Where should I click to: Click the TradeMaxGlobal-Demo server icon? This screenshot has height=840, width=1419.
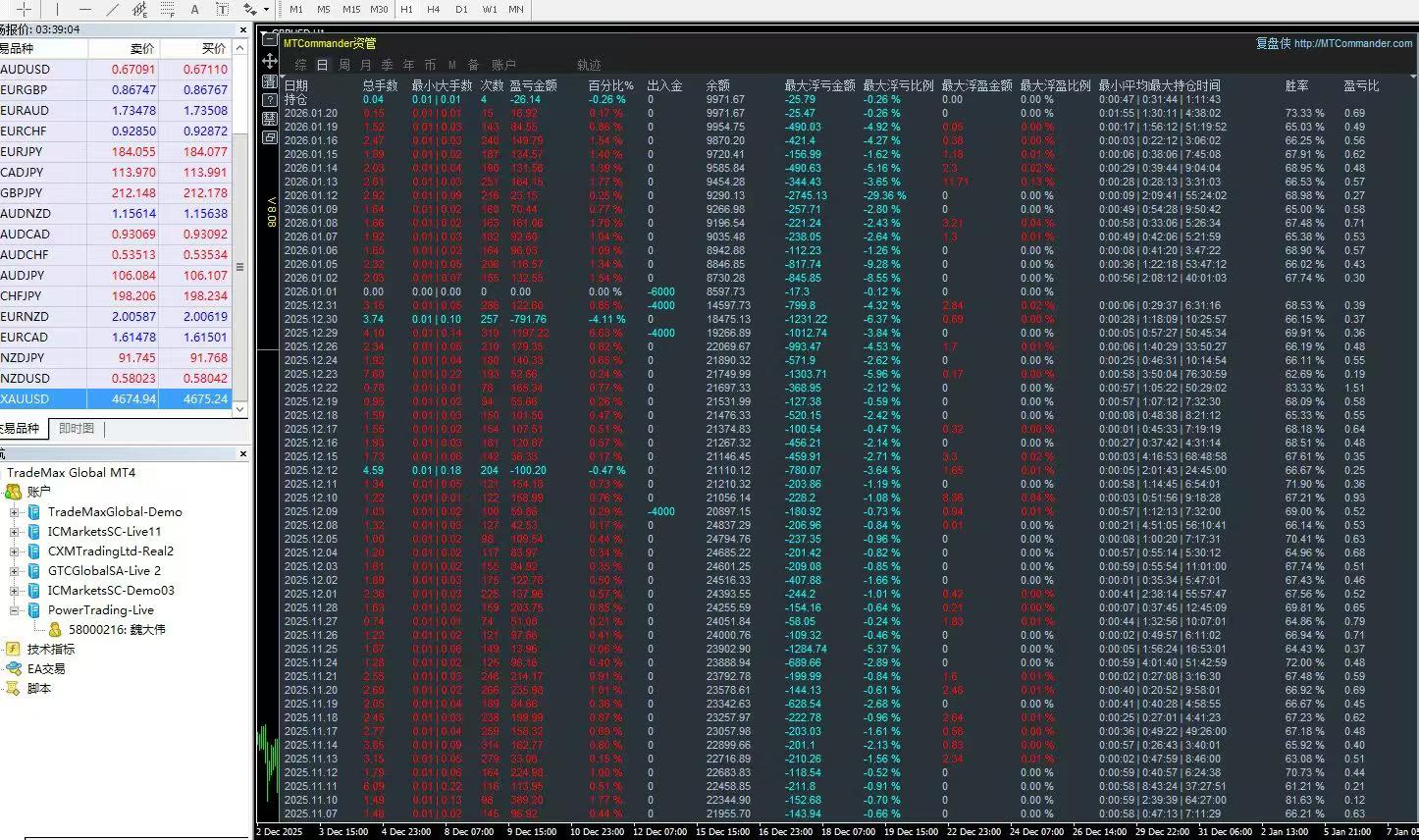pos(34,512)
